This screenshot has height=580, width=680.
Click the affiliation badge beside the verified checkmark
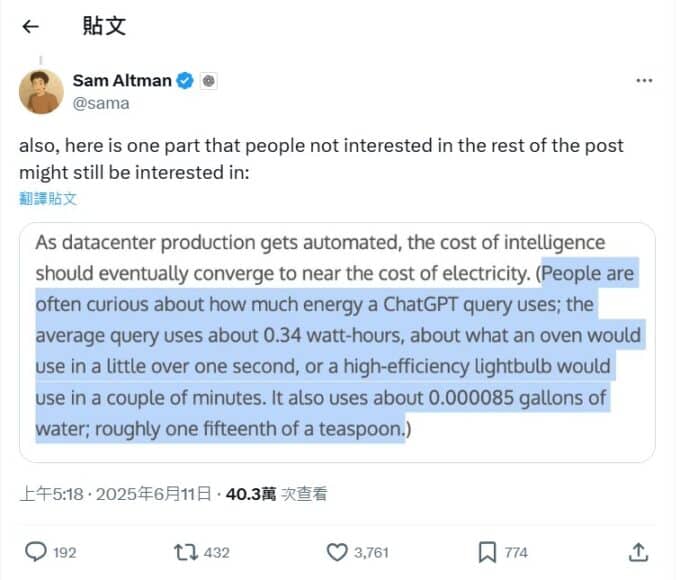tap(209, 81)
